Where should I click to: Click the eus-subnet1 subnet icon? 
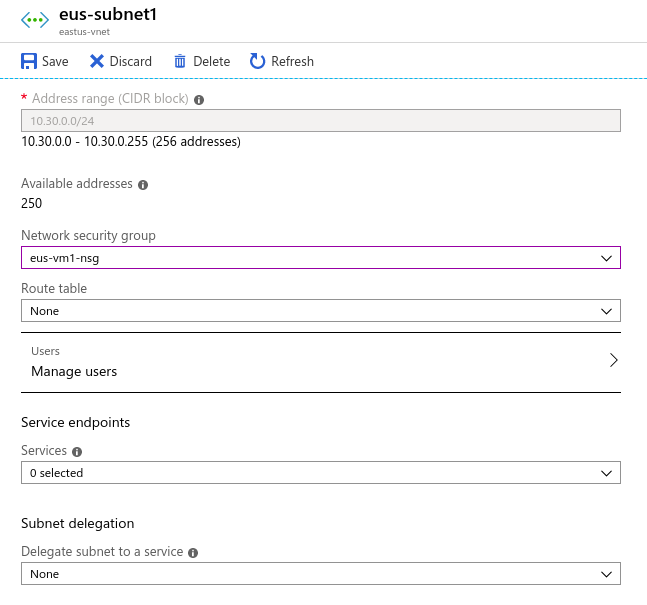(x=35, y=20)
